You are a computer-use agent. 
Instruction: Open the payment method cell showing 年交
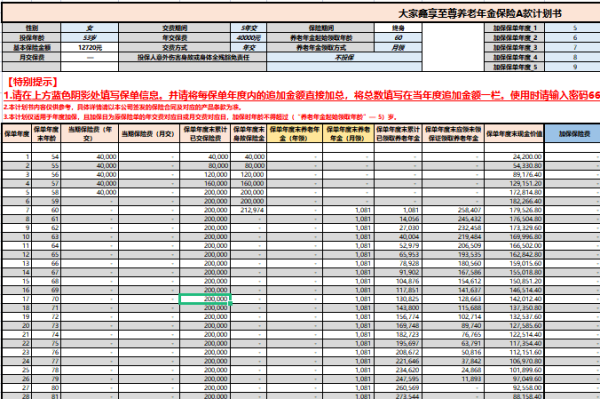pyautogui.click(x=249, y=47)
